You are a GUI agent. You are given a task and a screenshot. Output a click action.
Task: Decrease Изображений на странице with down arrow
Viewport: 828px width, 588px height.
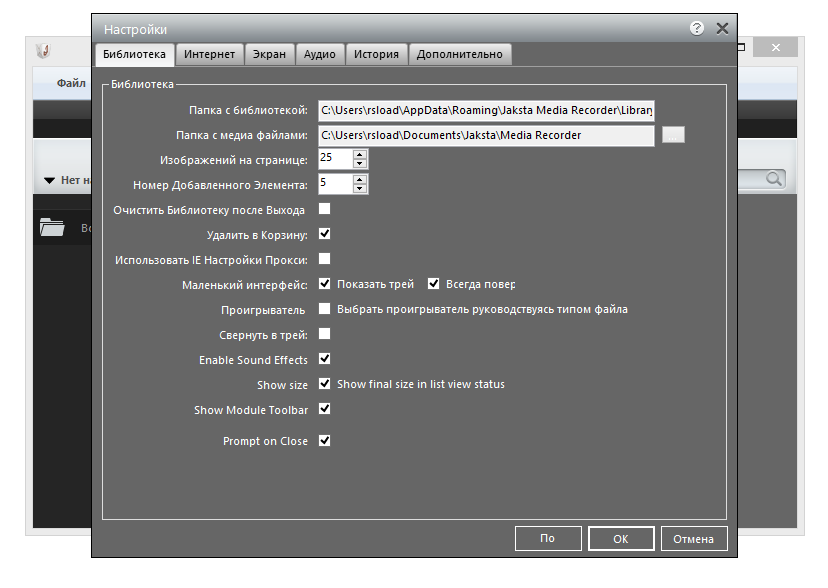(x=360, y=163)
